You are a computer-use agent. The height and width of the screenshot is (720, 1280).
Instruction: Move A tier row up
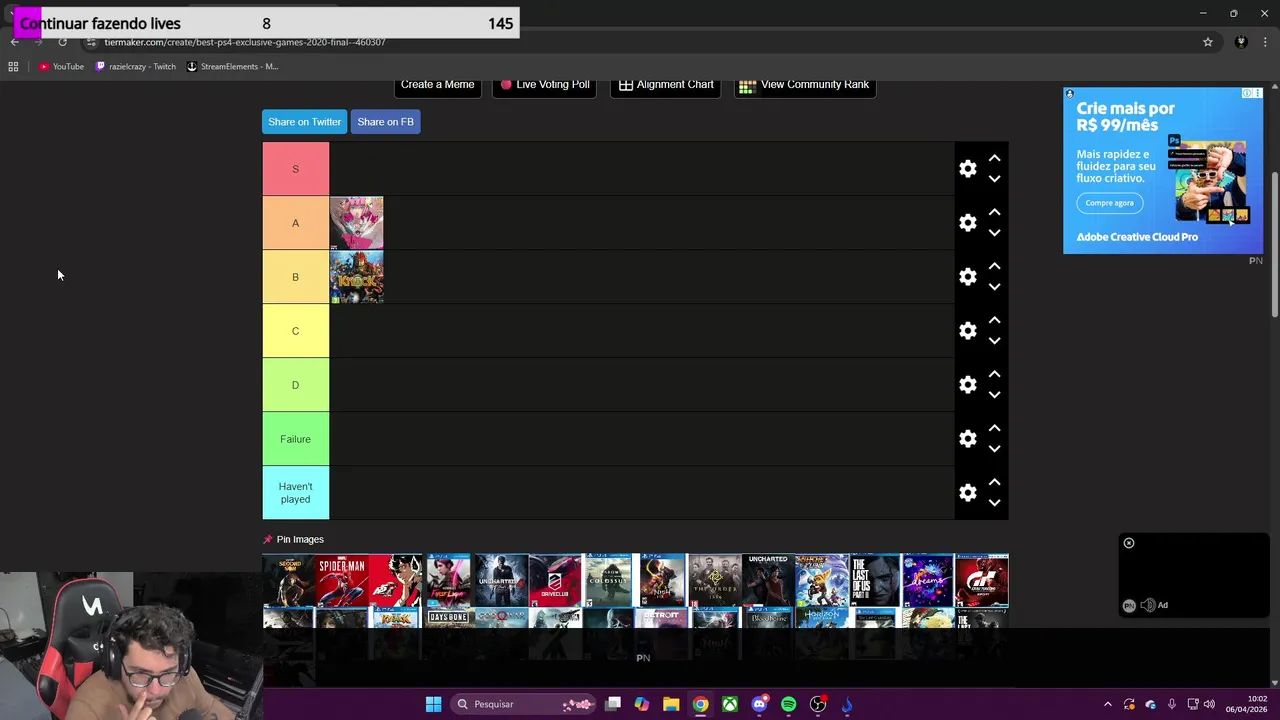click(x=994, y=212)
